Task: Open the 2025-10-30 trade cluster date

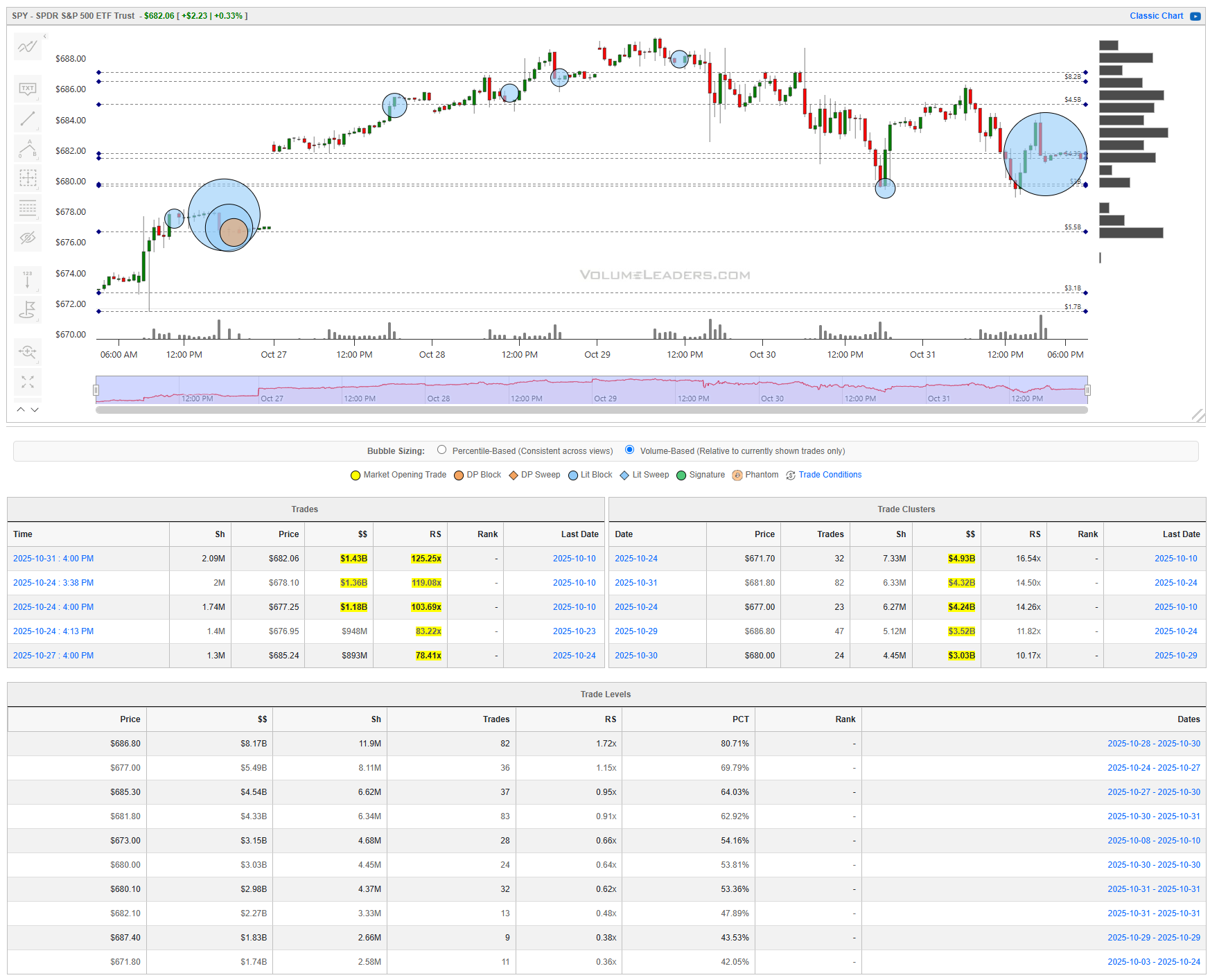Action: click(x=636, y=656)
